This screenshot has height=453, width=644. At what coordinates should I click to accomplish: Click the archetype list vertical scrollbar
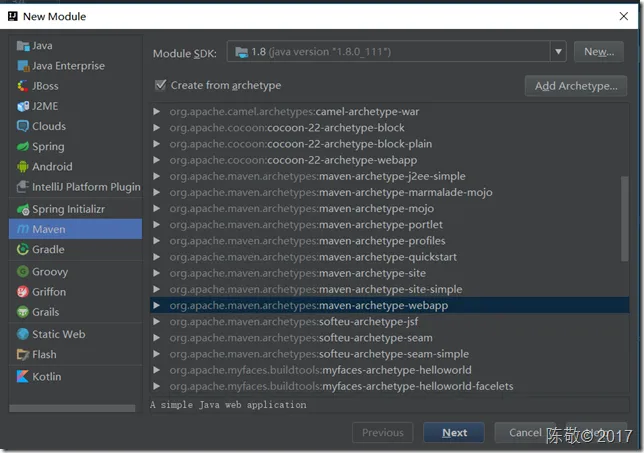coord(625,218)
